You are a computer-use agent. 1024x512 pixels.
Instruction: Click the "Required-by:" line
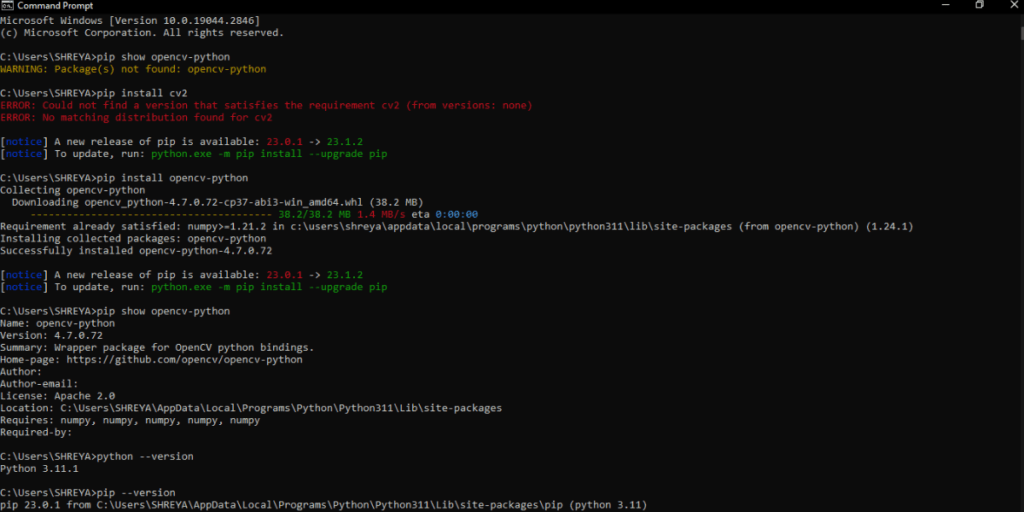click(x=36, y=432)
